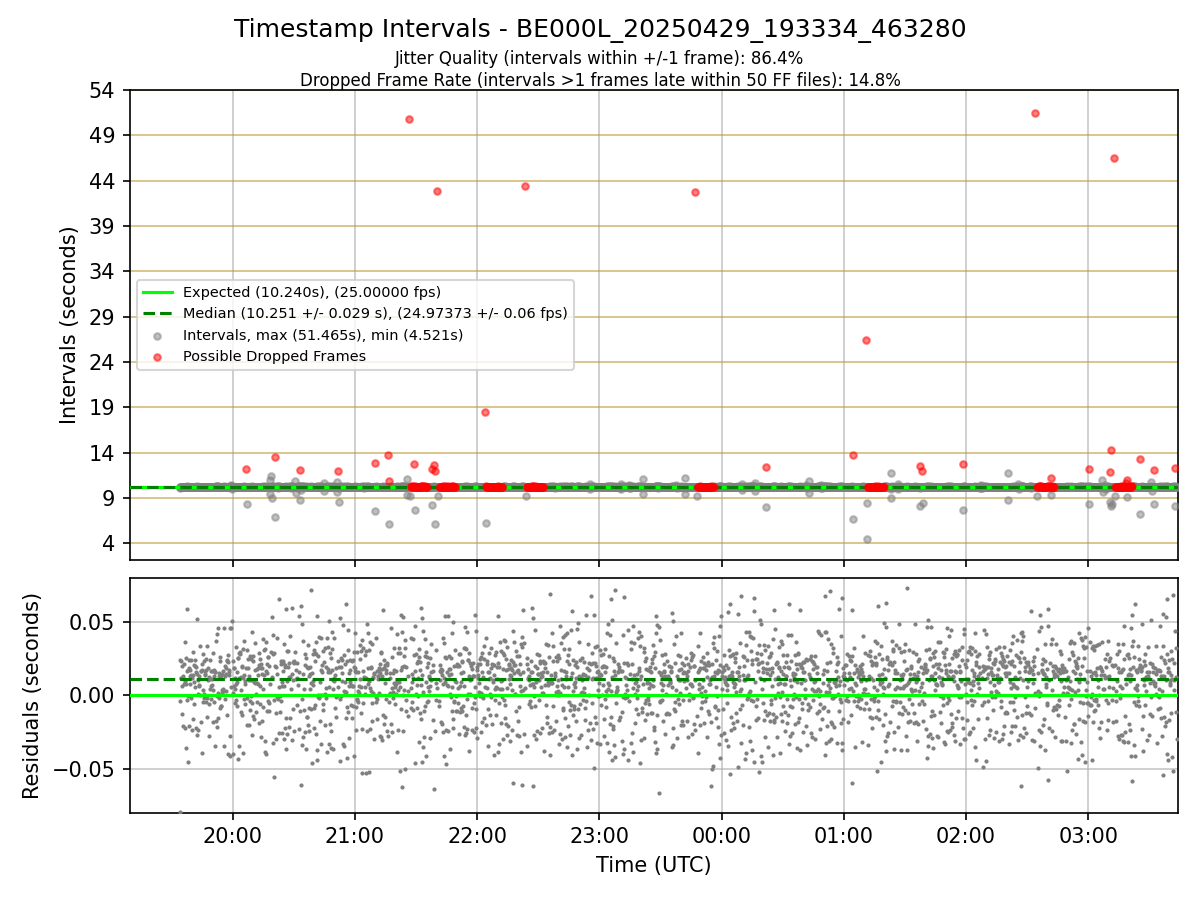Click the 'Dropped Frame Rate' subtitle showing 14.8%

[x=600, y=80]
